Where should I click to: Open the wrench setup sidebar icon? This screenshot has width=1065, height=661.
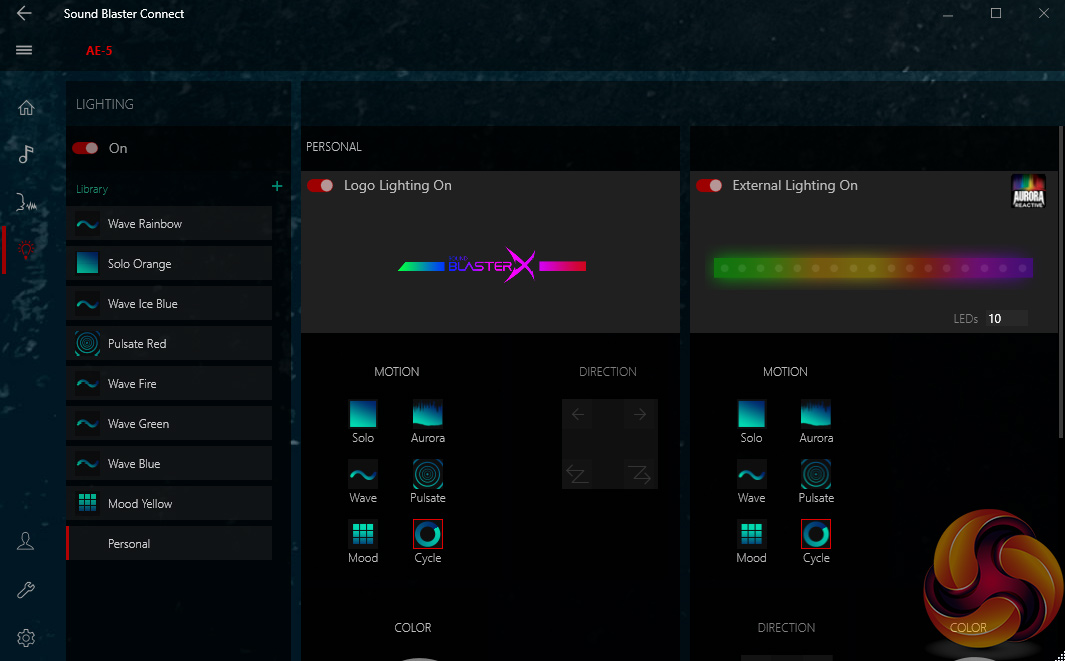[x=26, y=590]
